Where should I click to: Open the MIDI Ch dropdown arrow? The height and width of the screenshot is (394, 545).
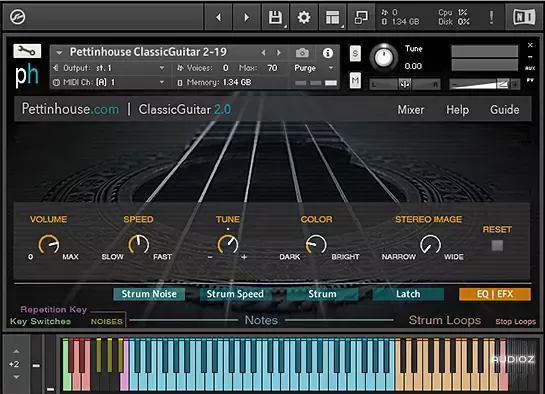click(162, 82)
